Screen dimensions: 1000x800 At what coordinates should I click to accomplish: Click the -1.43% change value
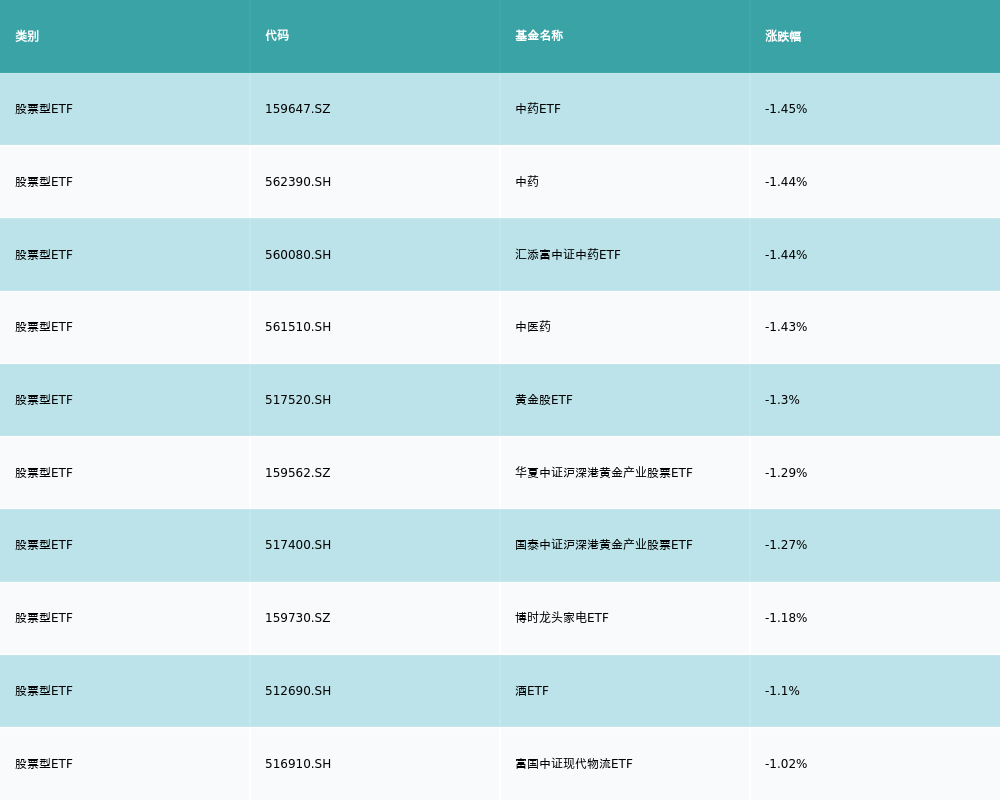coord(786,327)
